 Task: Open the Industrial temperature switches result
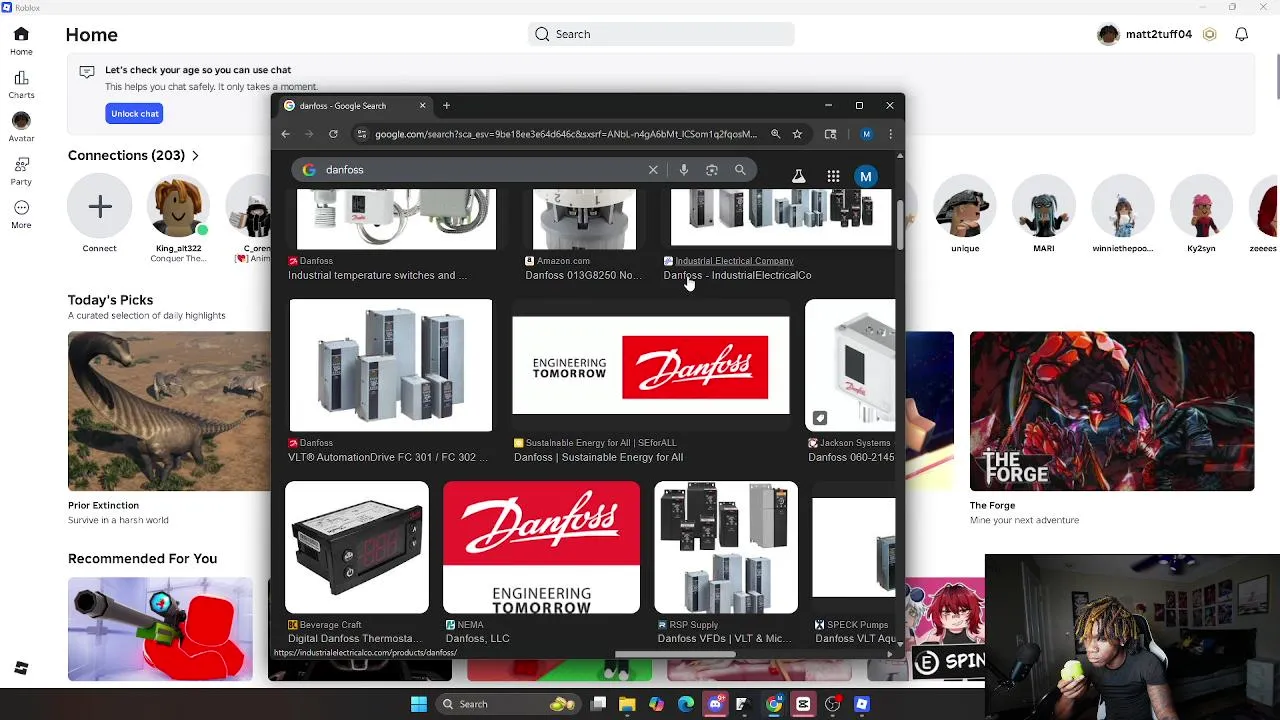[377, 275]
